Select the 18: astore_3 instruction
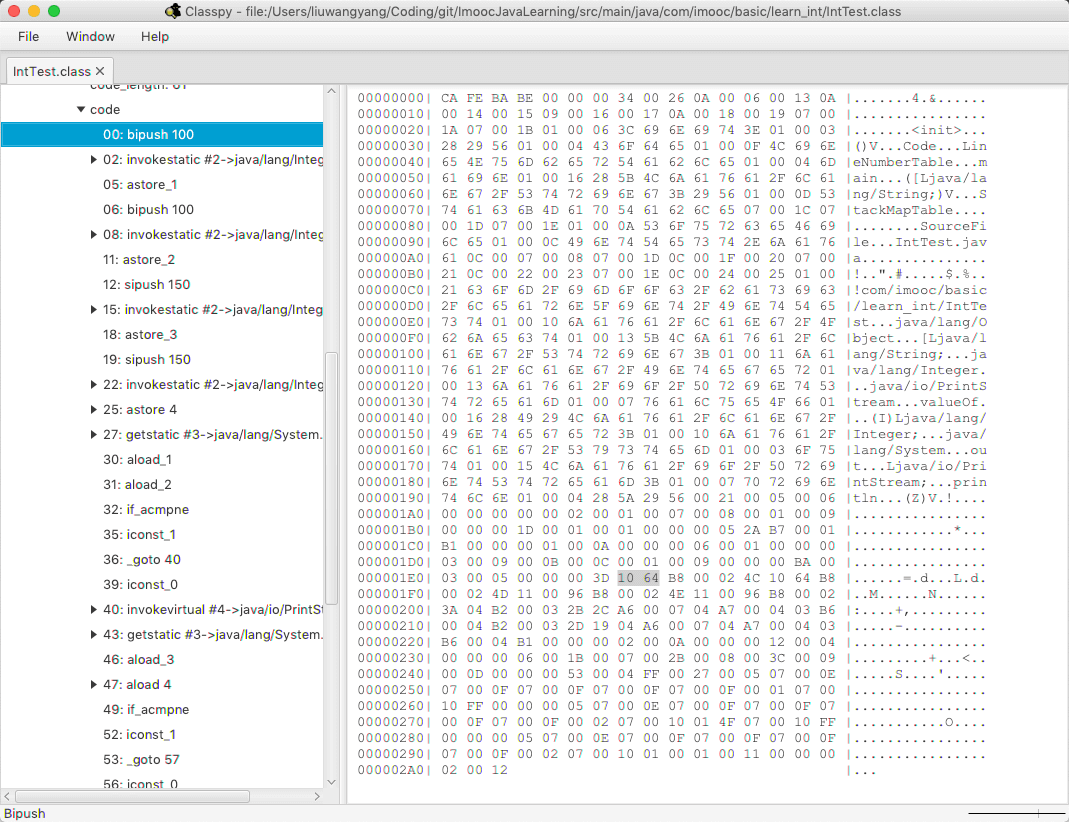The image size is (1069, 822). click(140, 335)
